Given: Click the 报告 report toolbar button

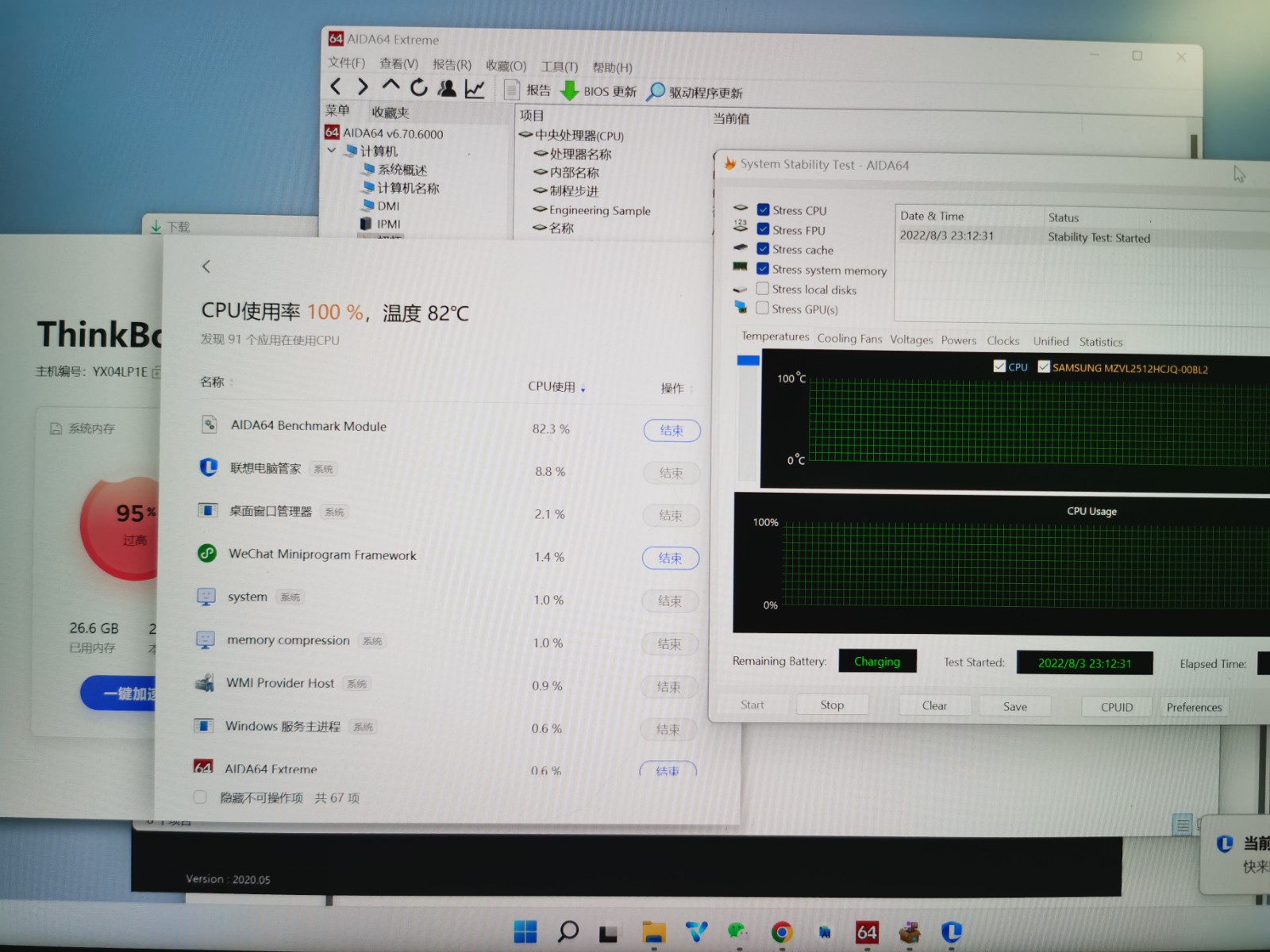Looking at the screenshot, I should tap(528, 90).
